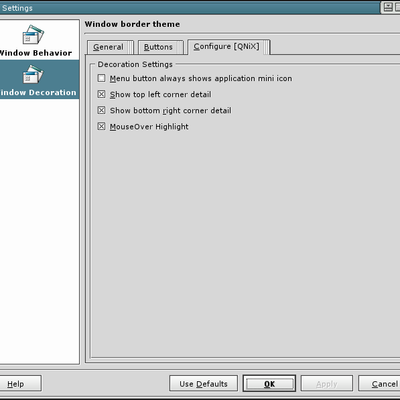Click the 'Settings' title bar text
Viewport: 400px width, 400px height.
click(17, 8)
